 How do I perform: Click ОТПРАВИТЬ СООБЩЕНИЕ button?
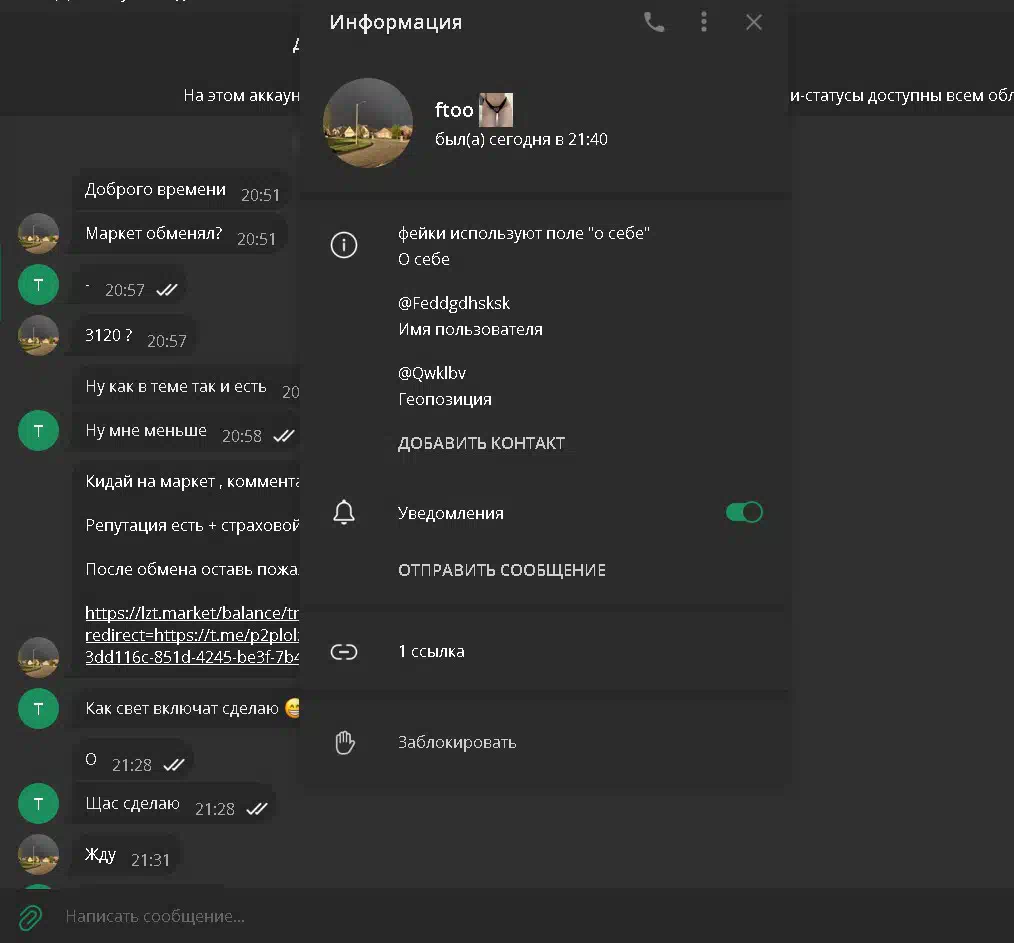click(x=502, y=570)
